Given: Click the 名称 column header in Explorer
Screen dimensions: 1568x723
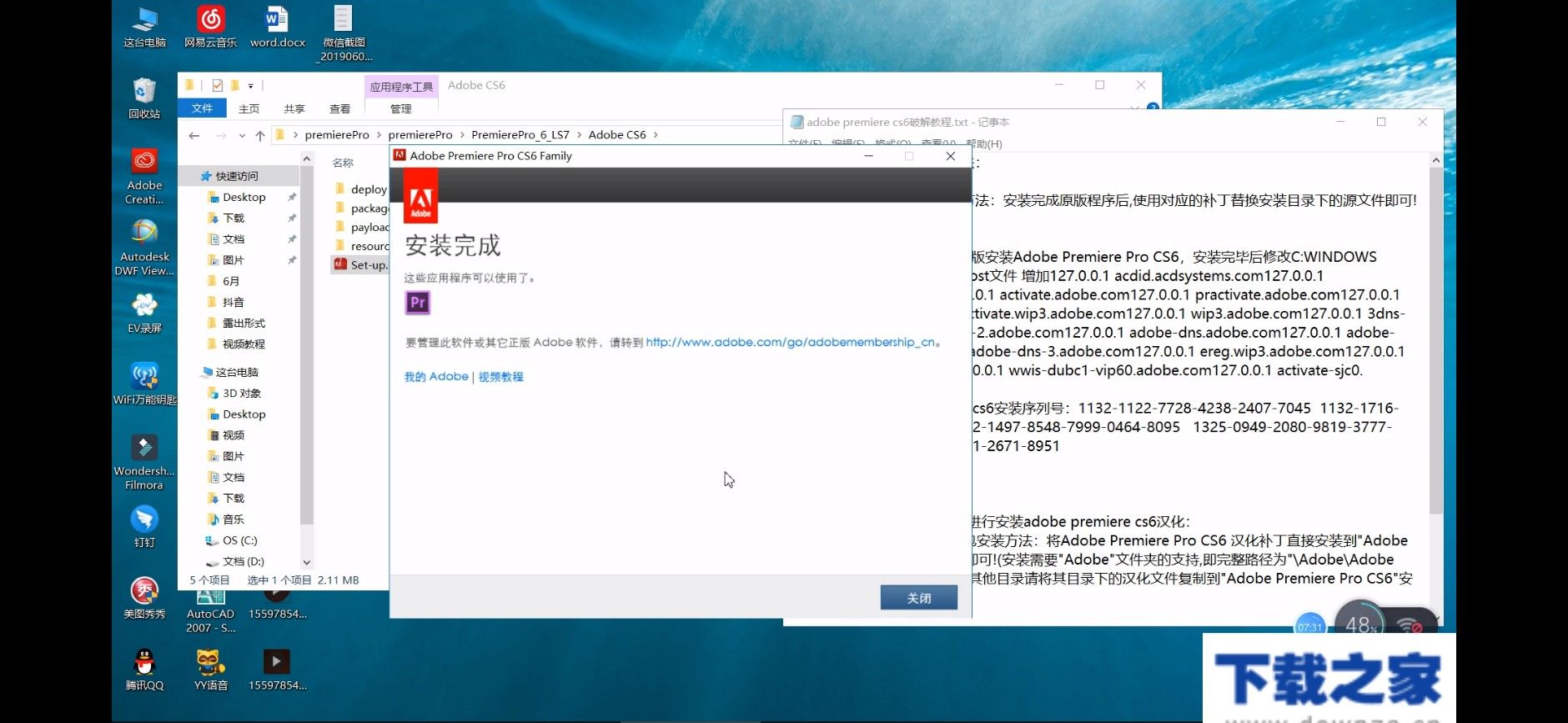Looking at the screenshot, I should (343, 163).
